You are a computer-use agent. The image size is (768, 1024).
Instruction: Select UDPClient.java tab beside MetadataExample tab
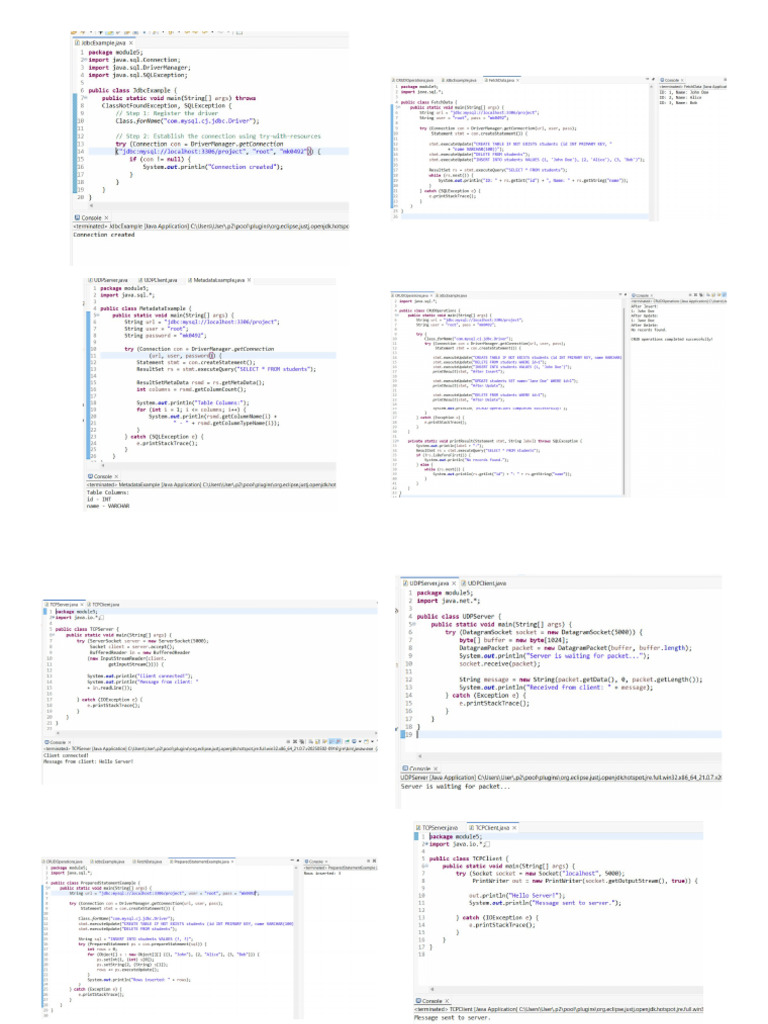pyautogui.click(x=159, y=280)
